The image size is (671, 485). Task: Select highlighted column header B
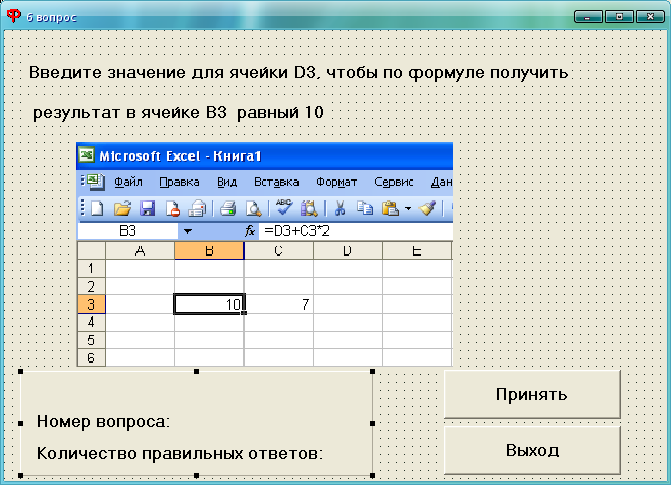(x=209, y=251)
